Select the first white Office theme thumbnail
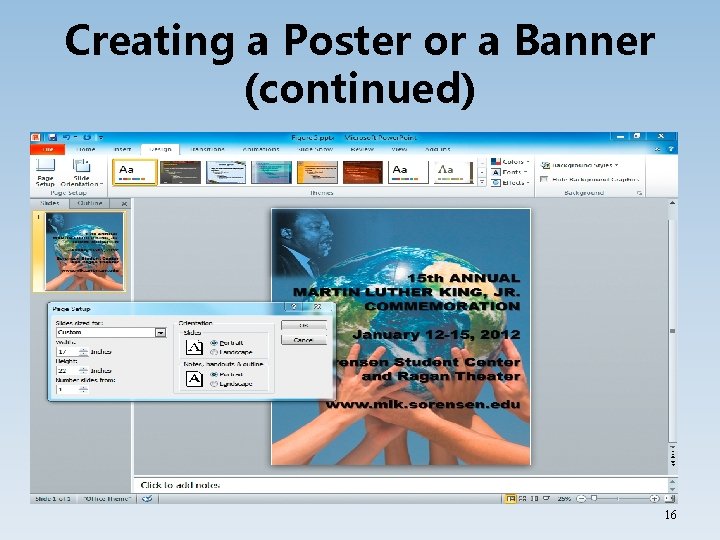Screen dimensions: 720x540 (135, 172)
